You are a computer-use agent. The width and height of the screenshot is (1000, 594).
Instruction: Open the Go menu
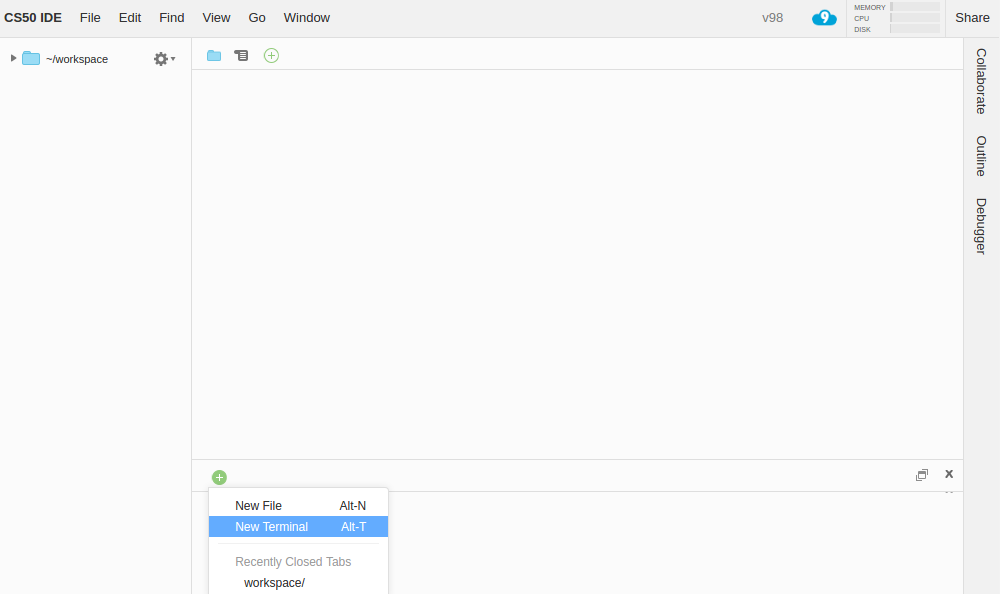(257, 18)
